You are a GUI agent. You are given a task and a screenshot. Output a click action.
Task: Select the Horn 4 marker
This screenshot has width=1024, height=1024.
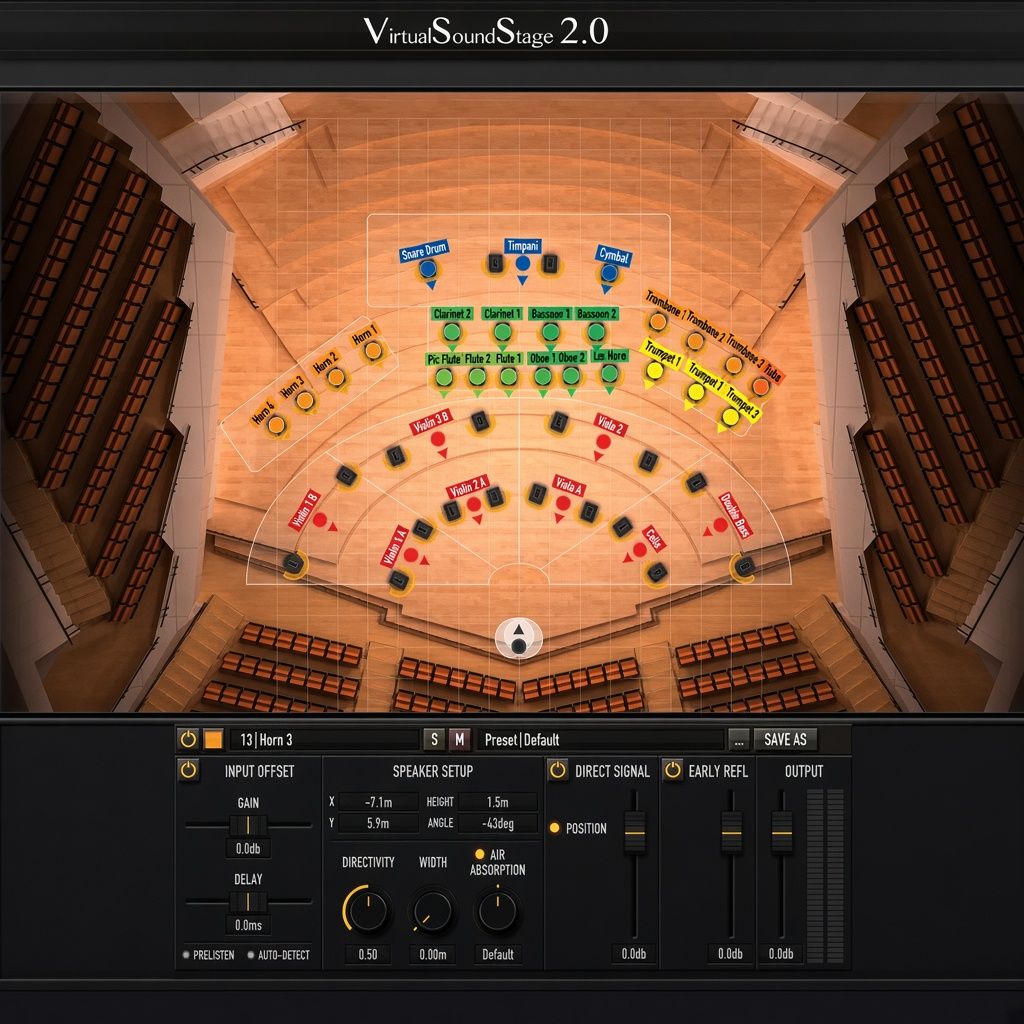click(x=276, y=425)
